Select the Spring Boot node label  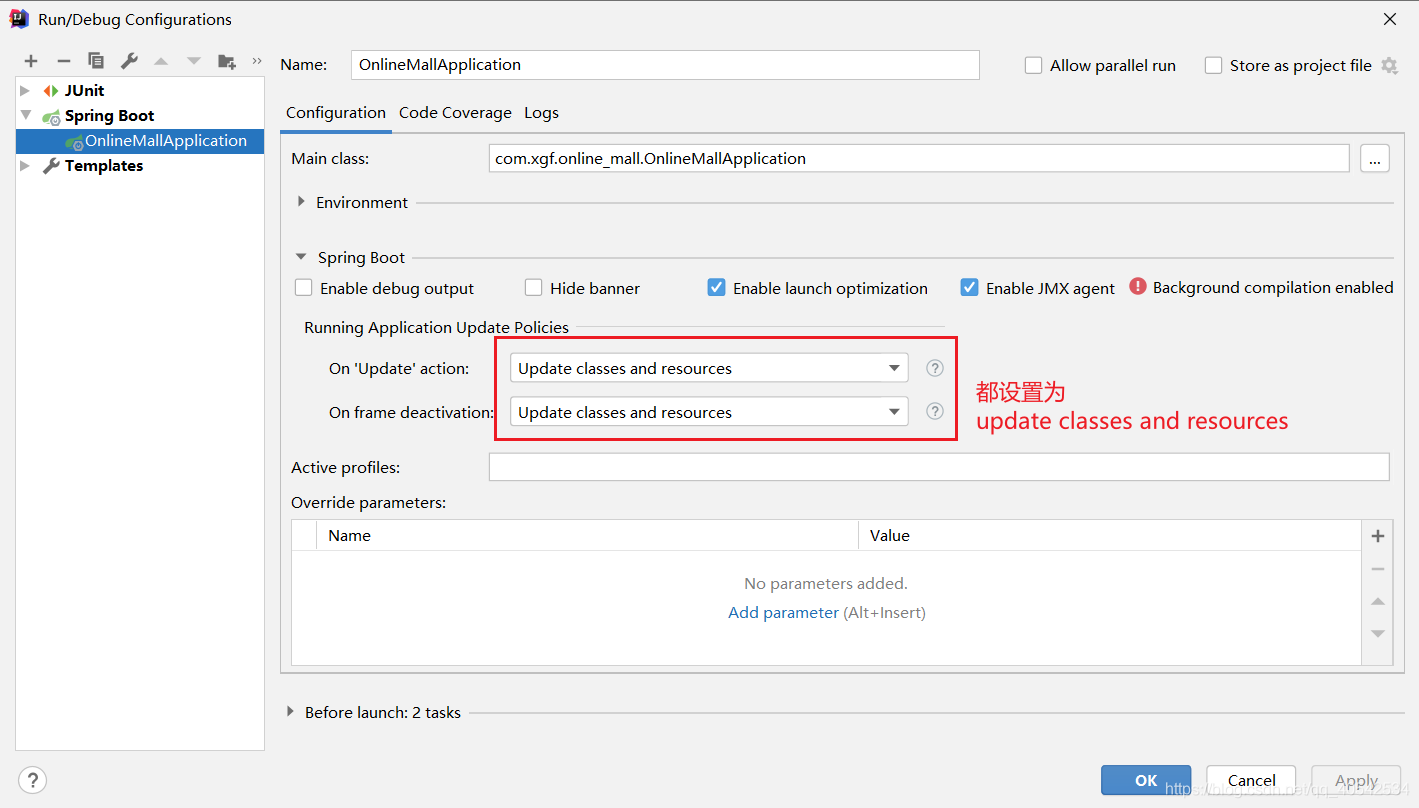[x=110, y=115]
